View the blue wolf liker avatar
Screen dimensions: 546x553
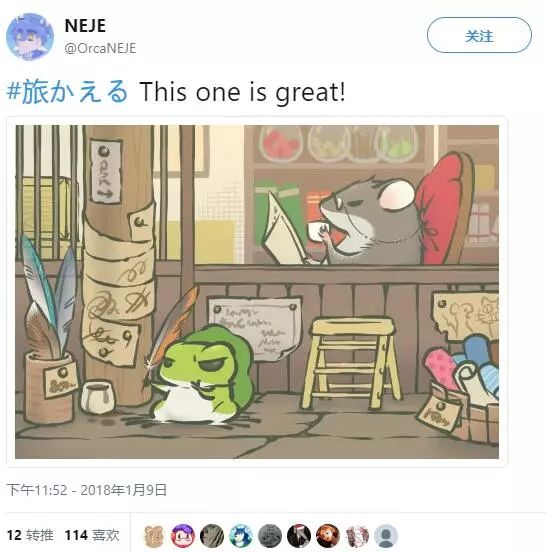(x=241, y=536)
